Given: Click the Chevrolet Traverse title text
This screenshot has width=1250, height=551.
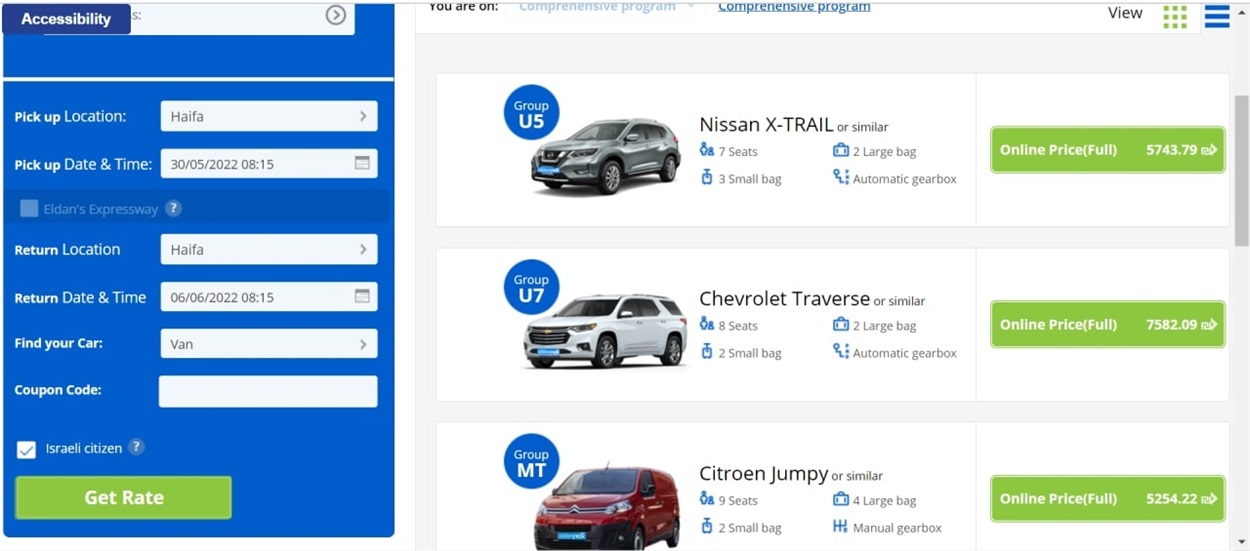Looking at the screenshot, I should tap(785, 298).
